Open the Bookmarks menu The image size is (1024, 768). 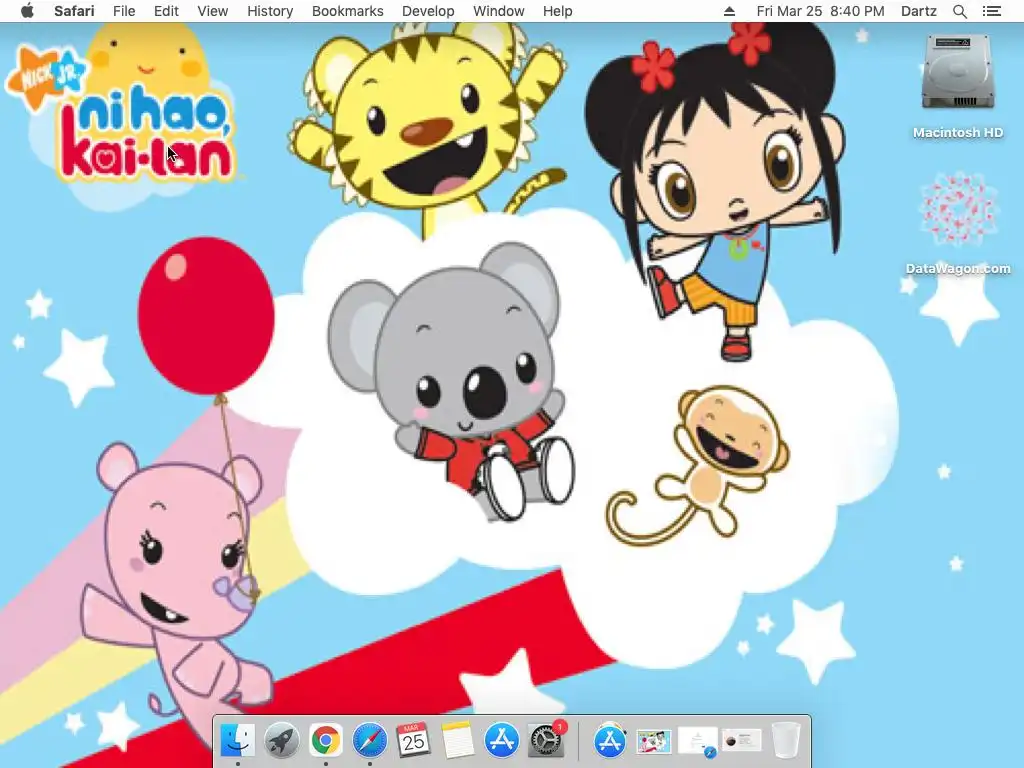click(347, 11)
